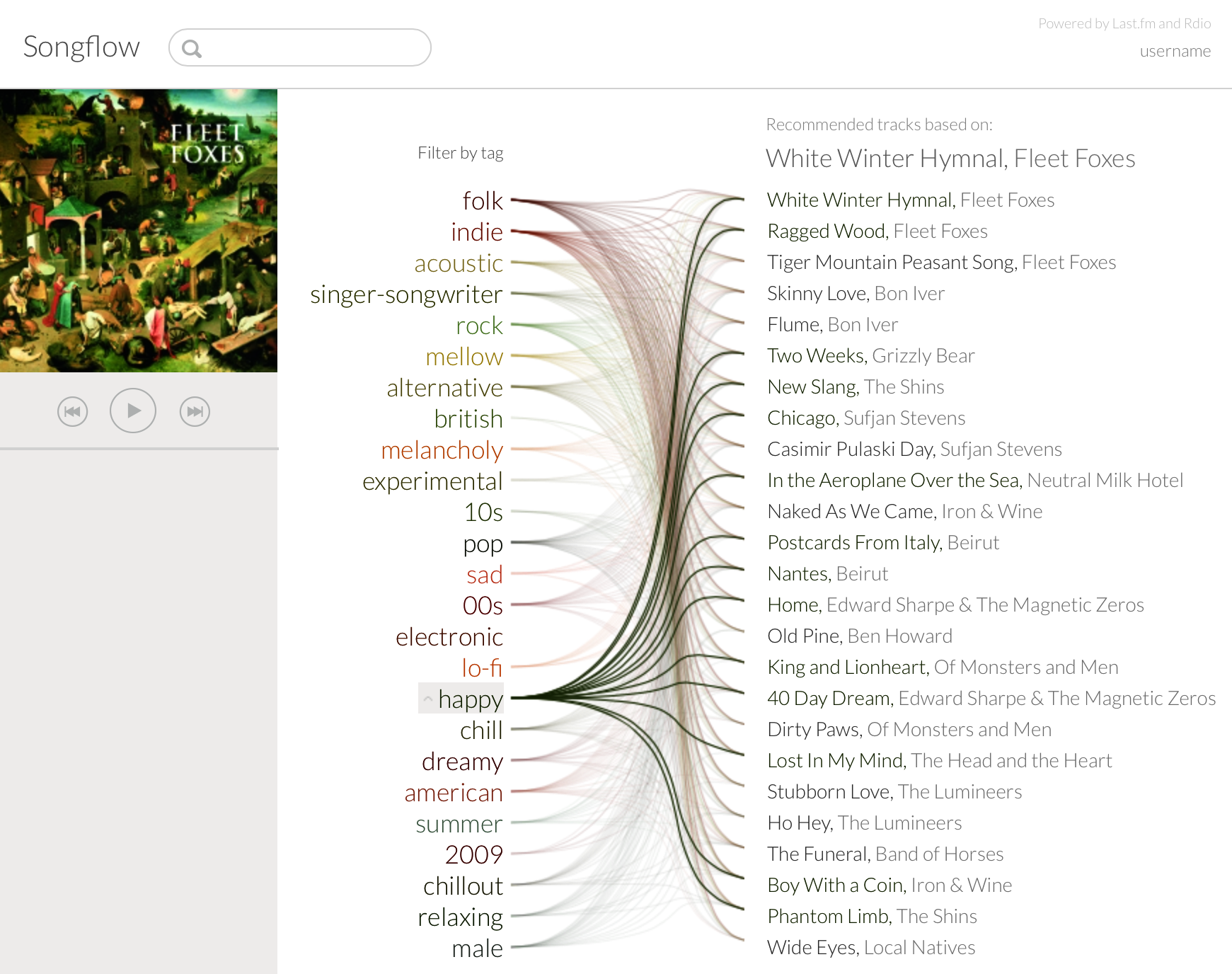
Task: Filter by the melancholy tag
Action: pyautogui.click(x=442, y=450)
